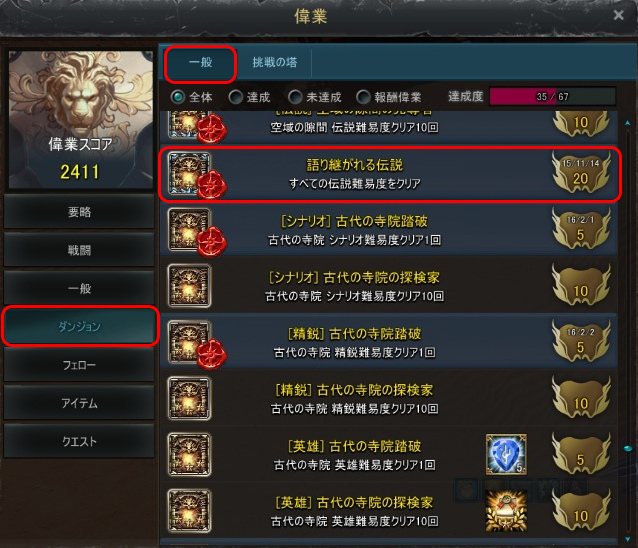638x548 pixels.
Task: Click the [精鋭] 古代の寺院踏破 score badge
Action: tap(581, 341)
